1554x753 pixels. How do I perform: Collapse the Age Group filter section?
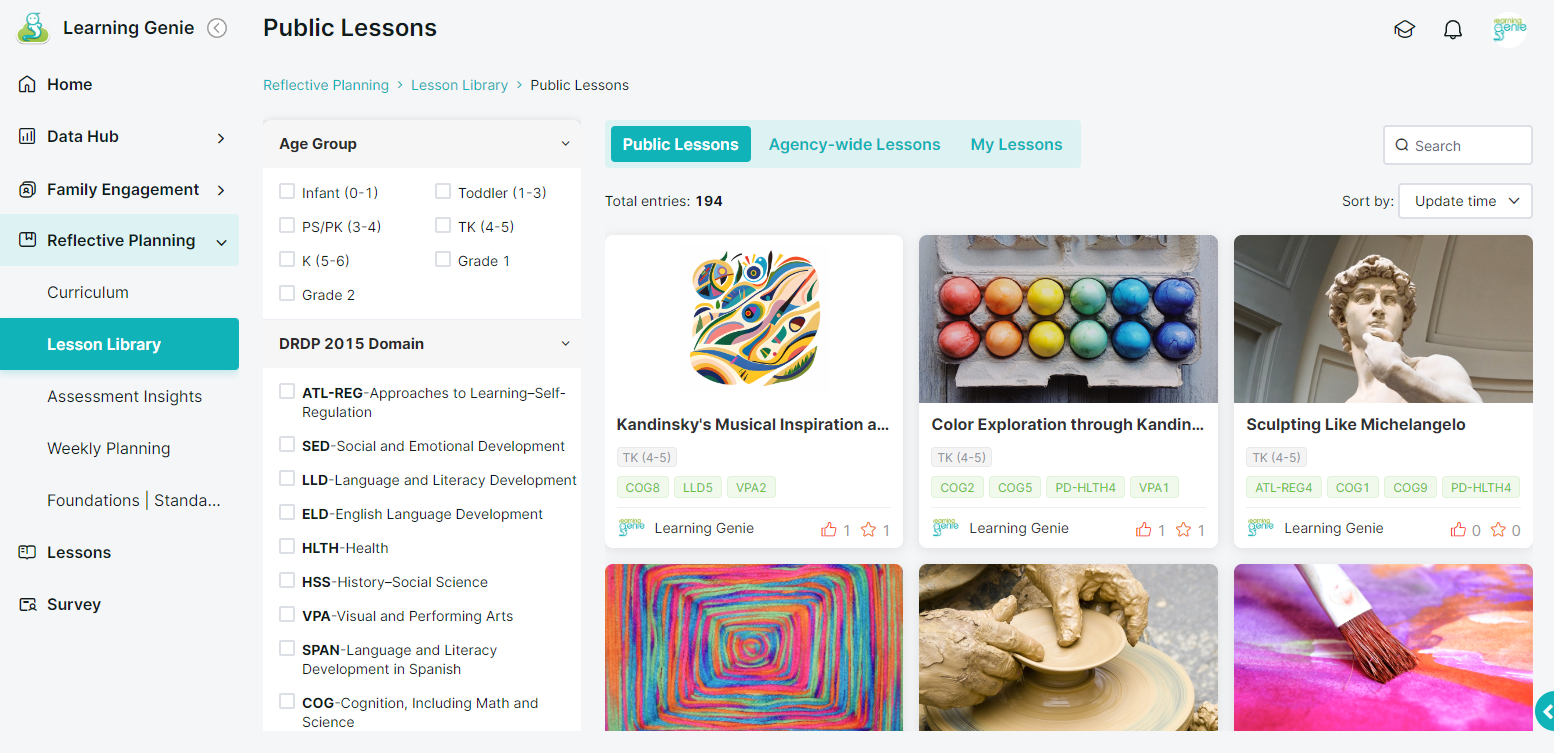pos(565,144)
